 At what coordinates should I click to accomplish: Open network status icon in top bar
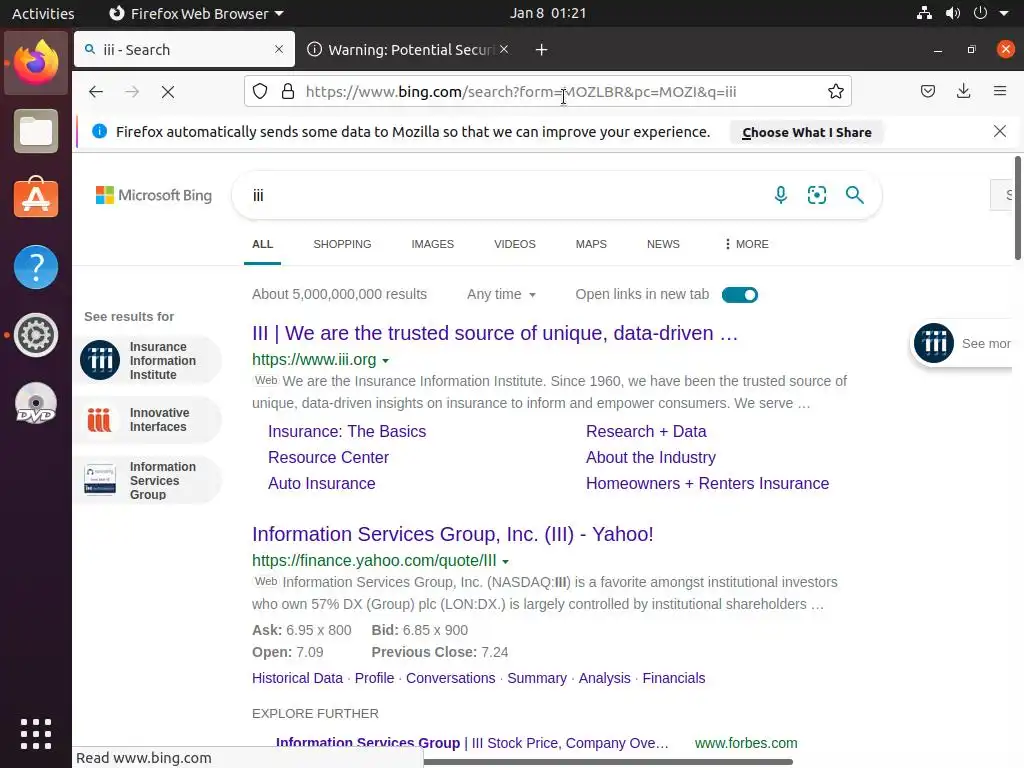924,13
